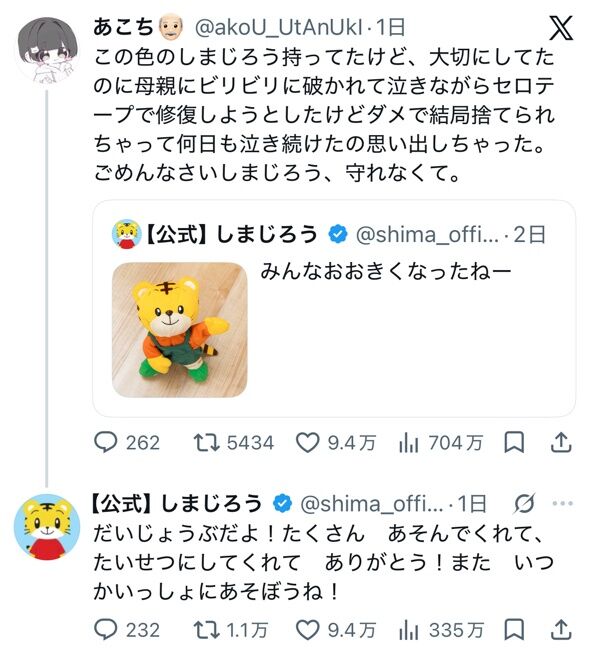
Task: View analytics showing 704万 views
Action: (440, 443)
